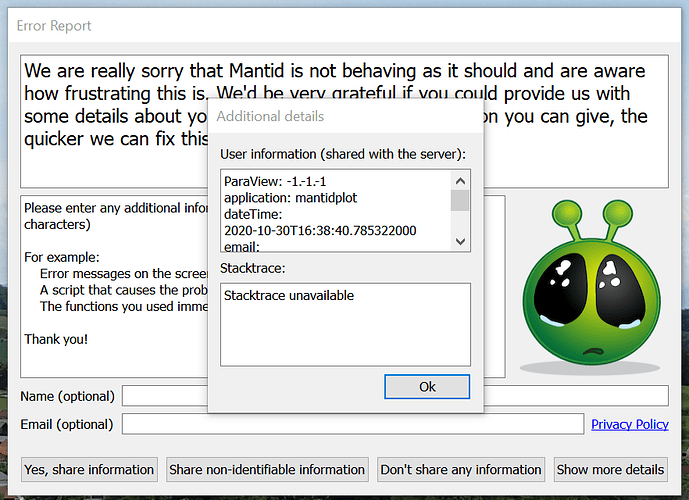Click the alien's left antenna
The width and height of the screenshot is (689, 500).
click(568, 220)
